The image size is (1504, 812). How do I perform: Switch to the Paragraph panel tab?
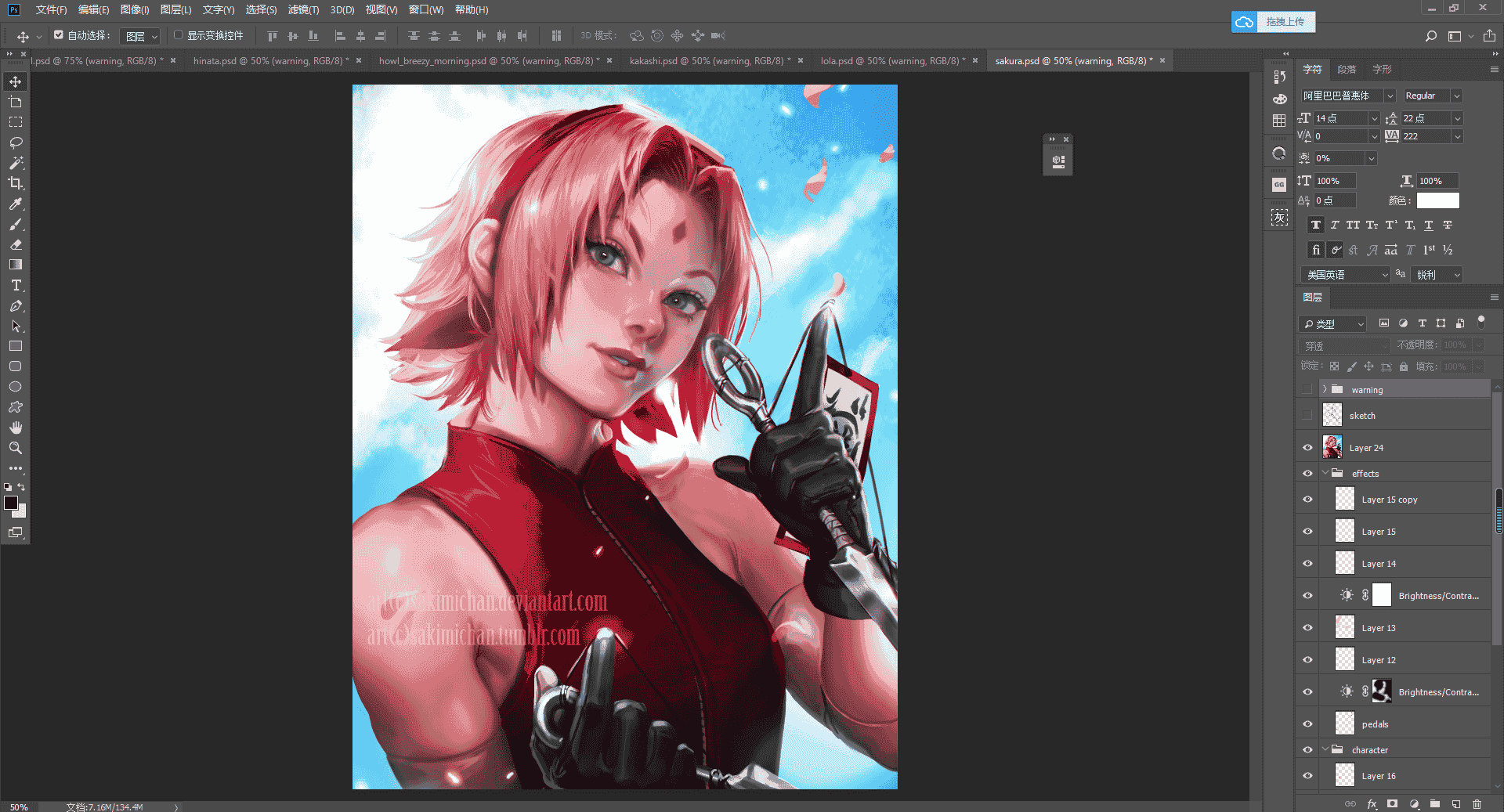point(1347,69)
